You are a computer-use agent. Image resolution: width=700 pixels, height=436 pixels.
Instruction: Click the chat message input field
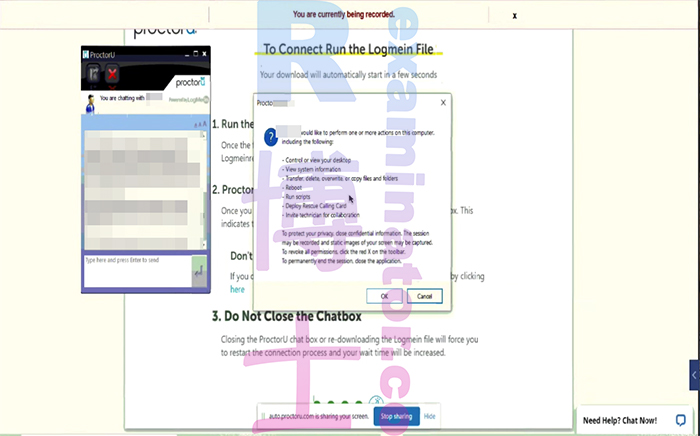[x=138, y=271]
